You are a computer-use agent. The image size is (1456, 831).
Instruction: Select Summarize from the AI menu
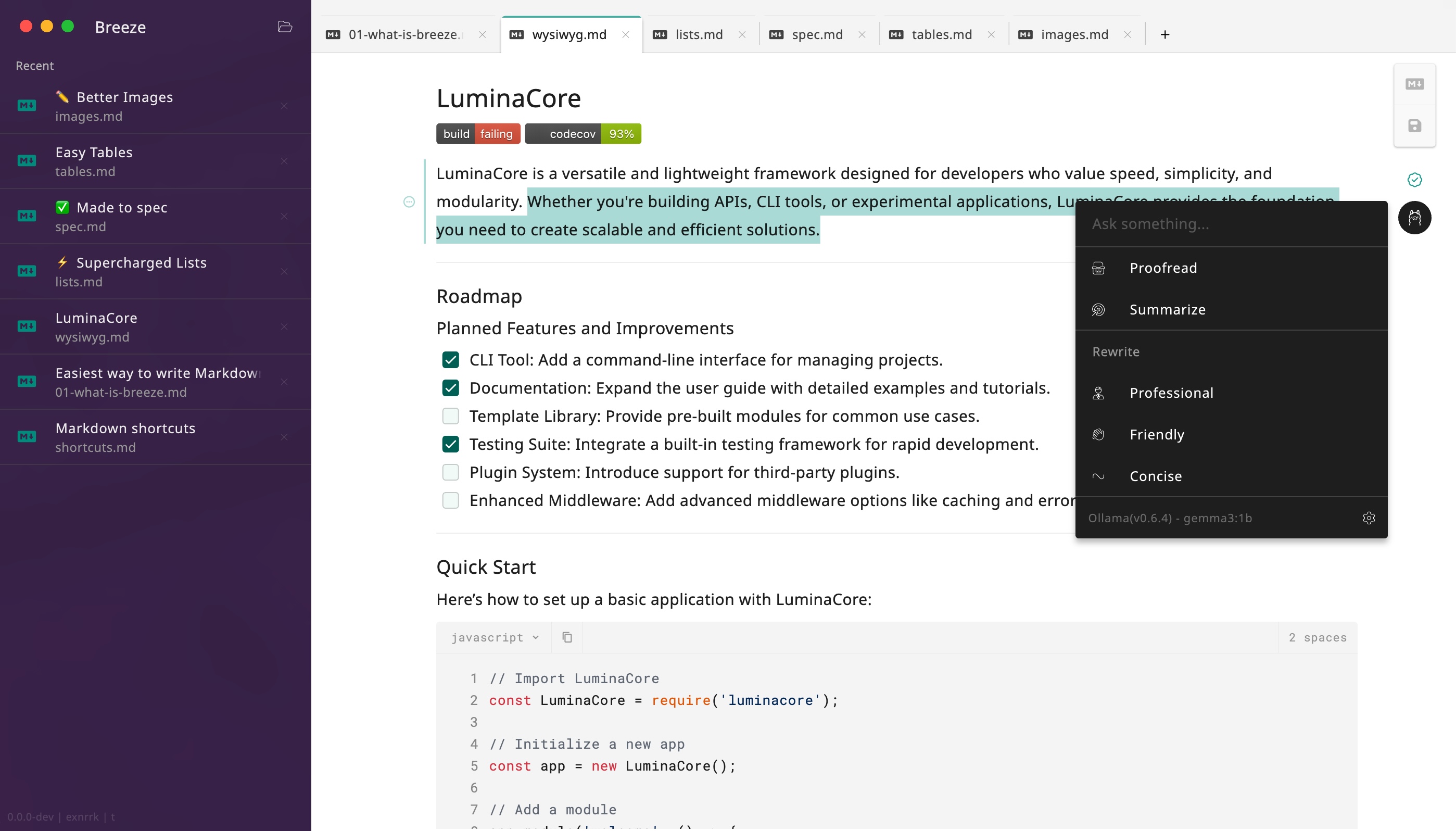point(1166,309)
